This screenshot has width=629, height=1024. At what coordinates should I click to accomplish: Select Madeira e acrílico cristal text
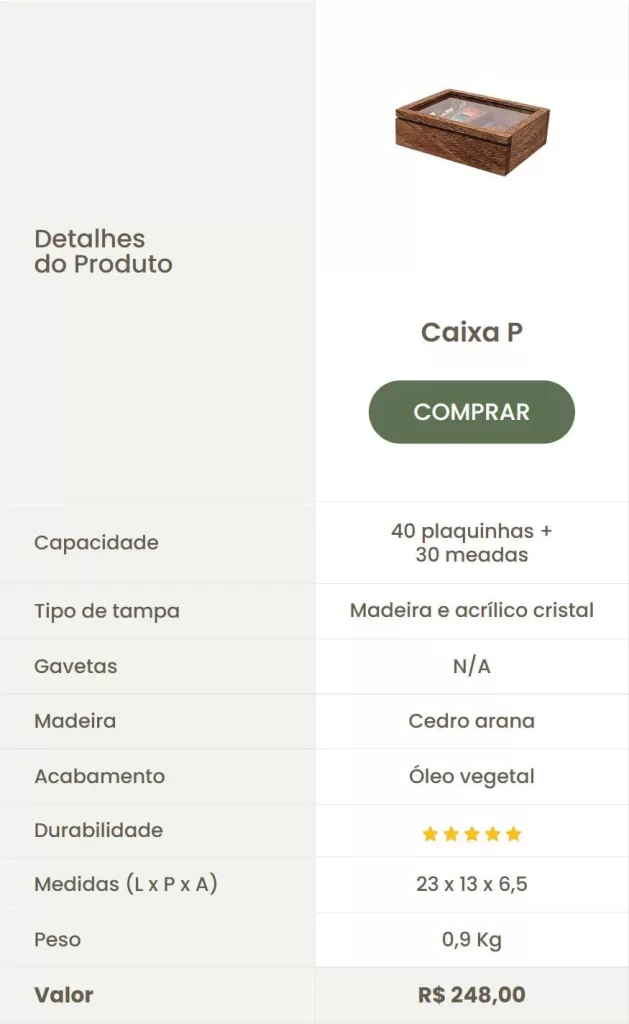pos(471,610)
